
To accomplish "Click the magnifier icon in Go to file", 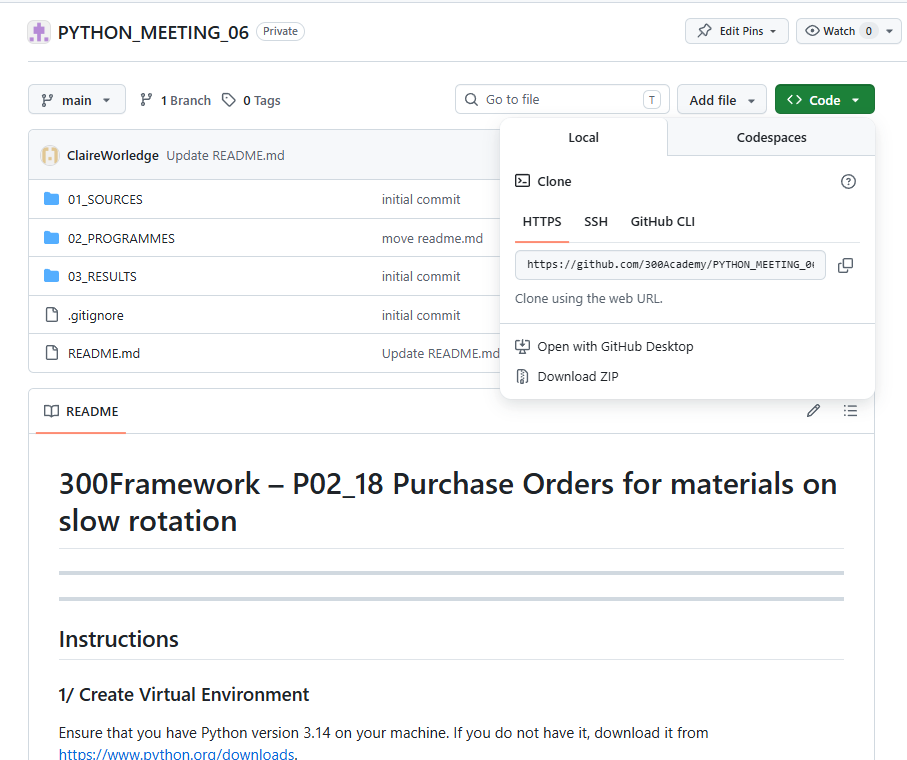I will pyautogui.click(x=471, y=99).
